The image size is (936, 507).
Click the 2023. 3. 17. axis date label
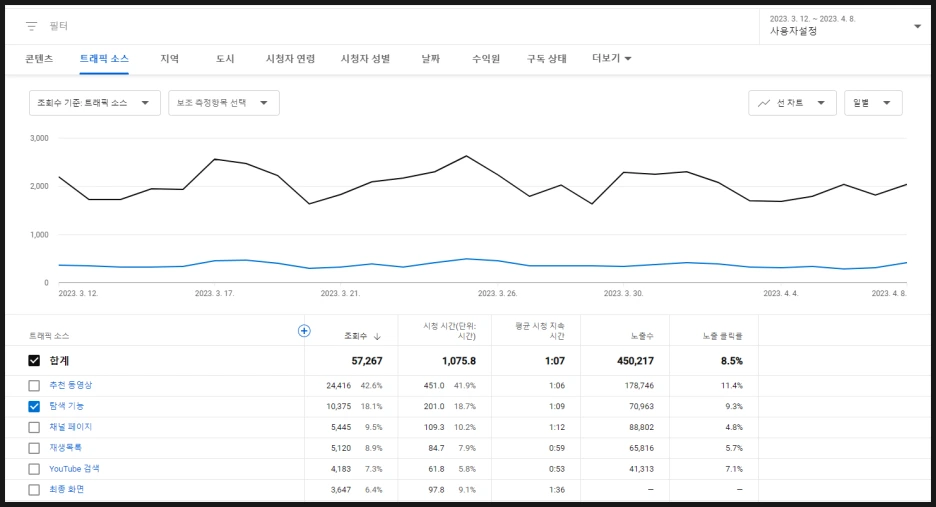click(214, 293)
